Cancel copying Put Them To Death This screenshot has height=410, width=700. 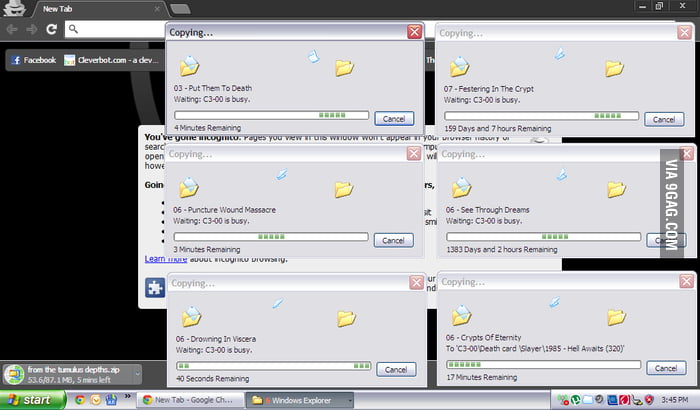point(393,119)
